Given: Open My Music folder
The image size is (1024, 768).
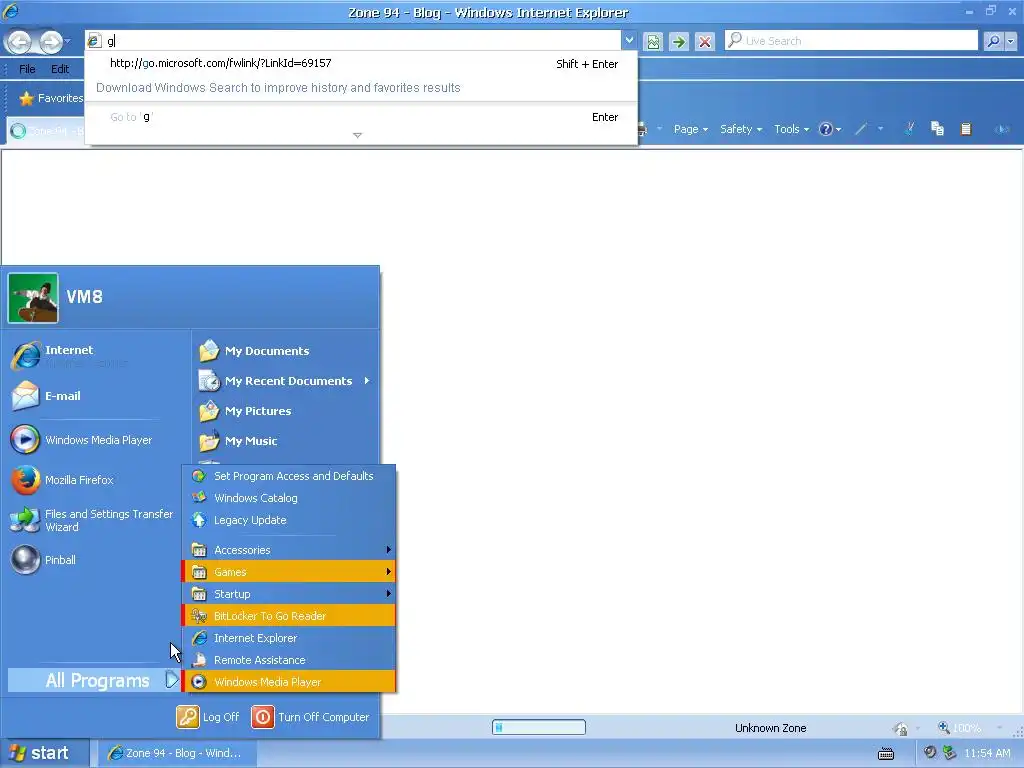Looking at the screenshot, I should 285,441.
